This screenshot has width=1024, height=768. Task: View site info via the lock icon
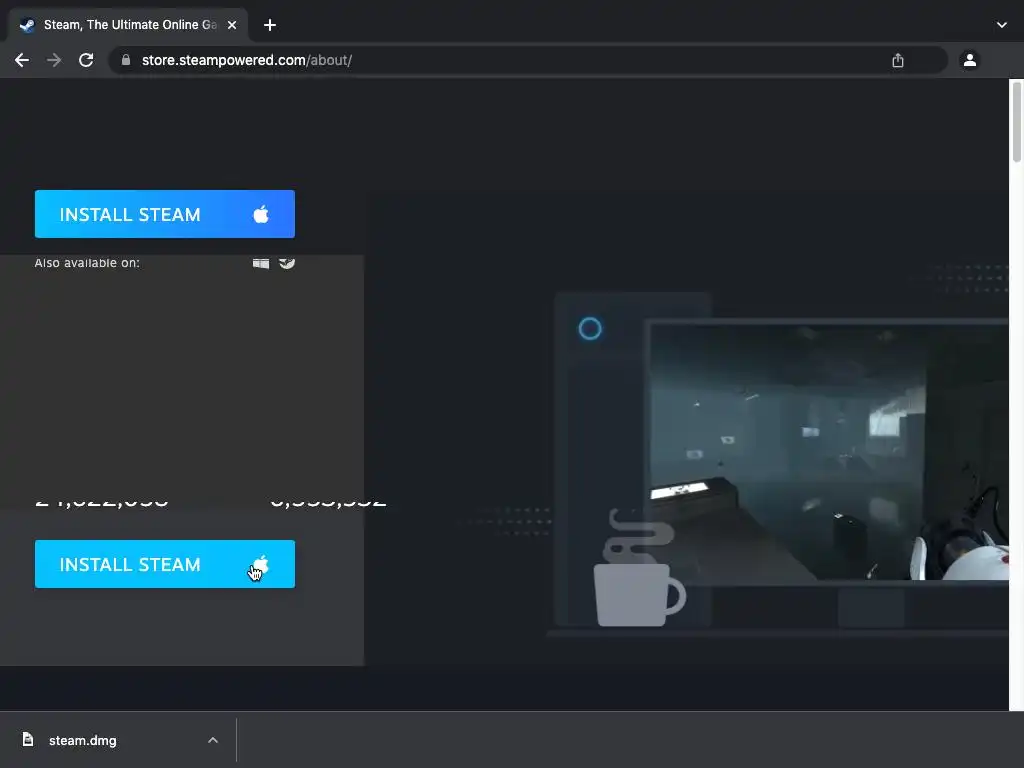(x=126, y=60)
